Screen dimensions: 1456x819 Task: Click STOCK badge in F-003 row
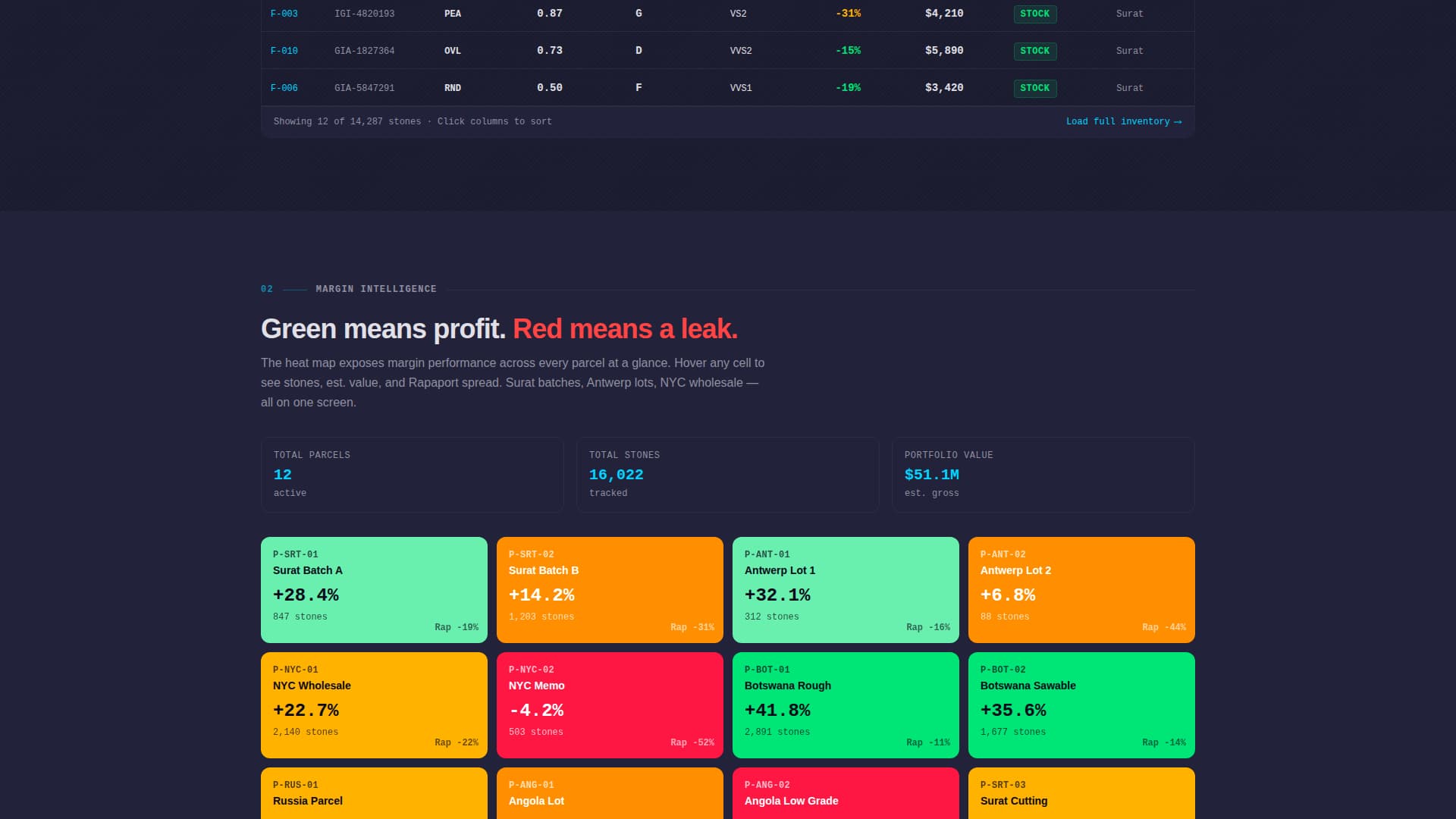click(1034, 14)
